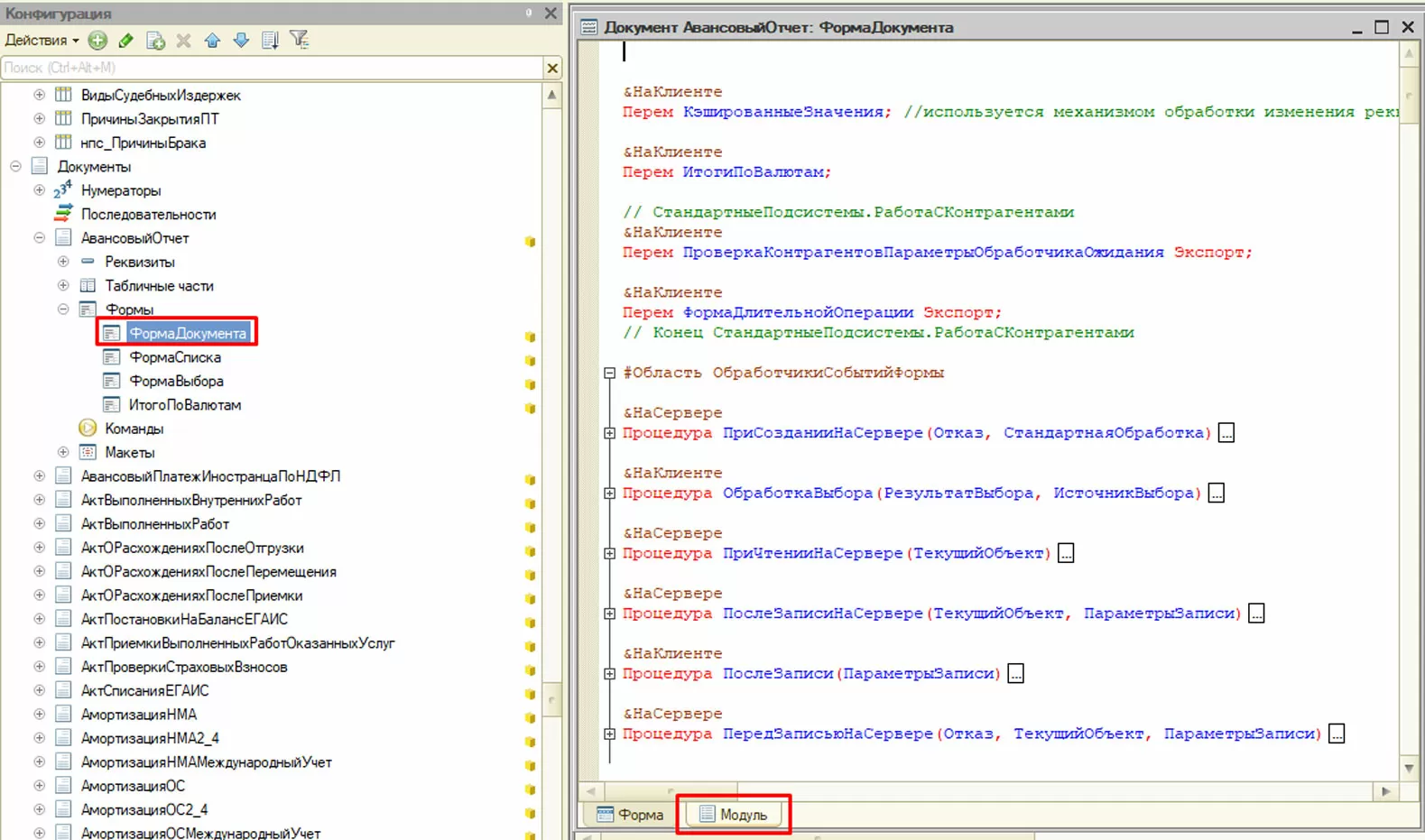Image resolution: width=1425 pixels, height=840 pixels.
Task: Click the pencil Edit icon in toolbar
Action: point(126,40)
